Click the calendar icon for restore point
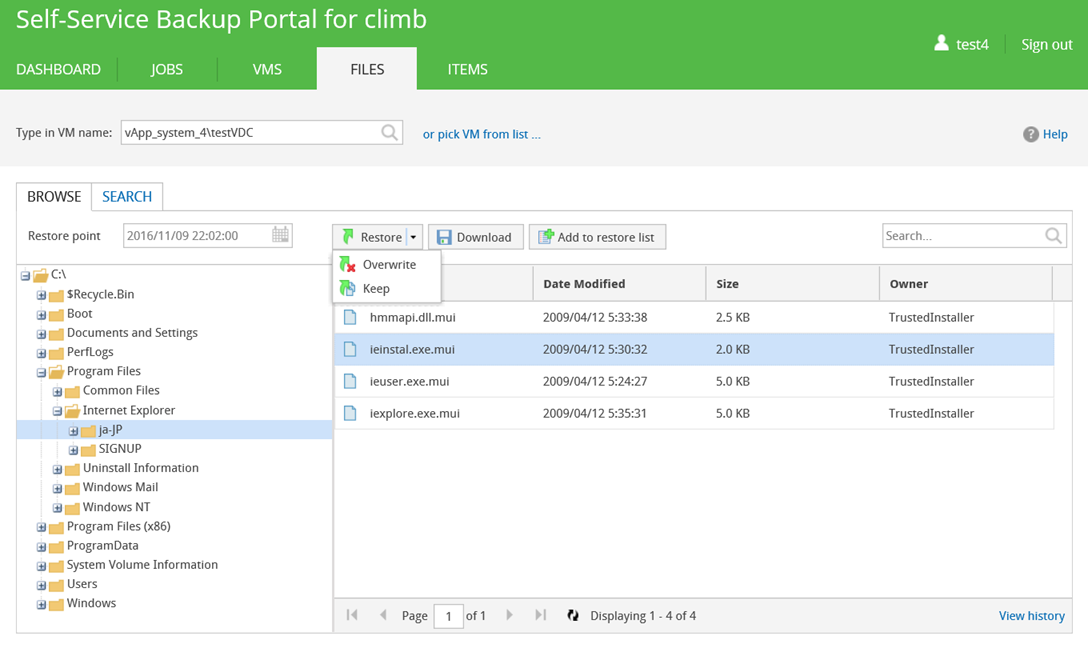 (280, 235)
